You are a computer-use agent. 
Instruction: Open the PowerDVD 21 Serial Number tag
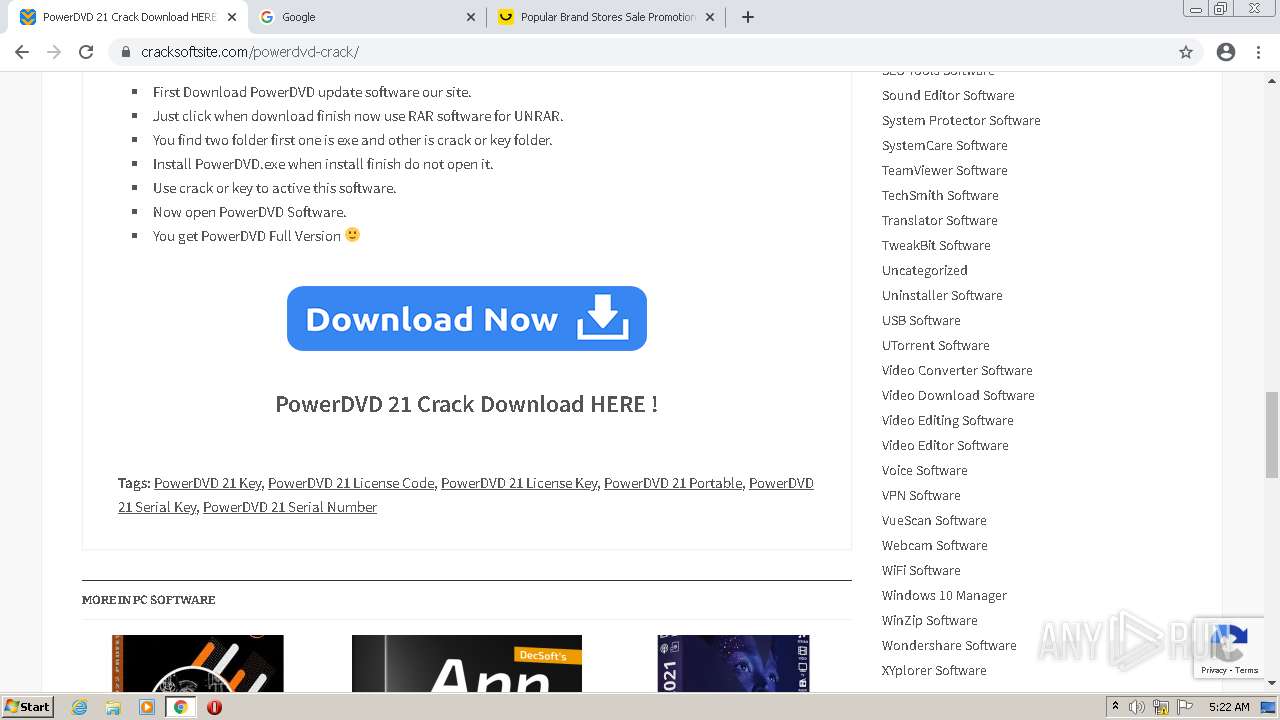[290, 507]
